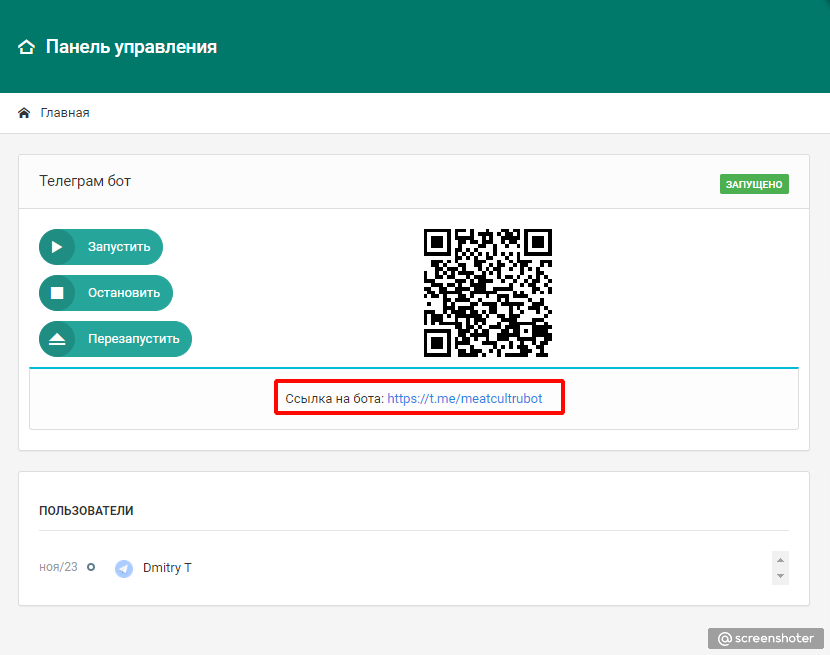This screenshot has width=830, height=655.
Task: Go to Главная breadcrumb link
Action: pos(65,113)
